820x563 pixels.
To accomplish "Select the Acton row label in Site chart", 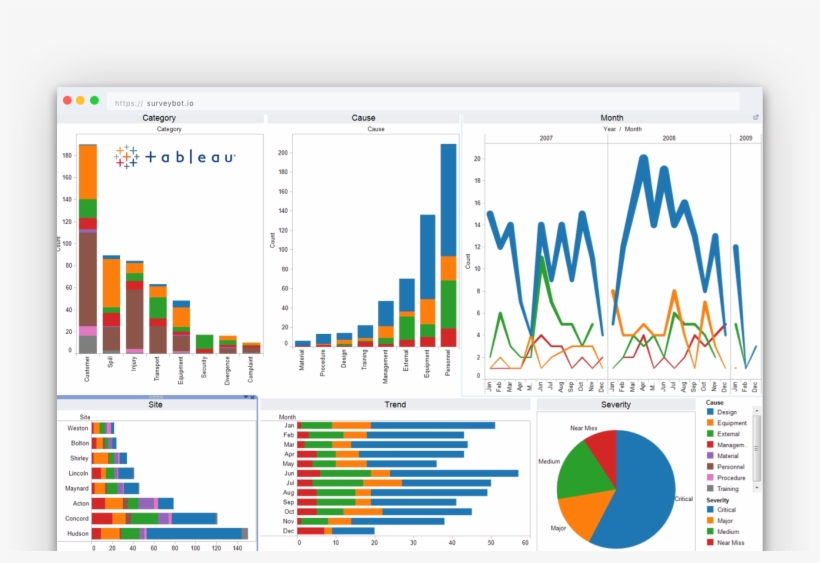I will coord(81,503).
